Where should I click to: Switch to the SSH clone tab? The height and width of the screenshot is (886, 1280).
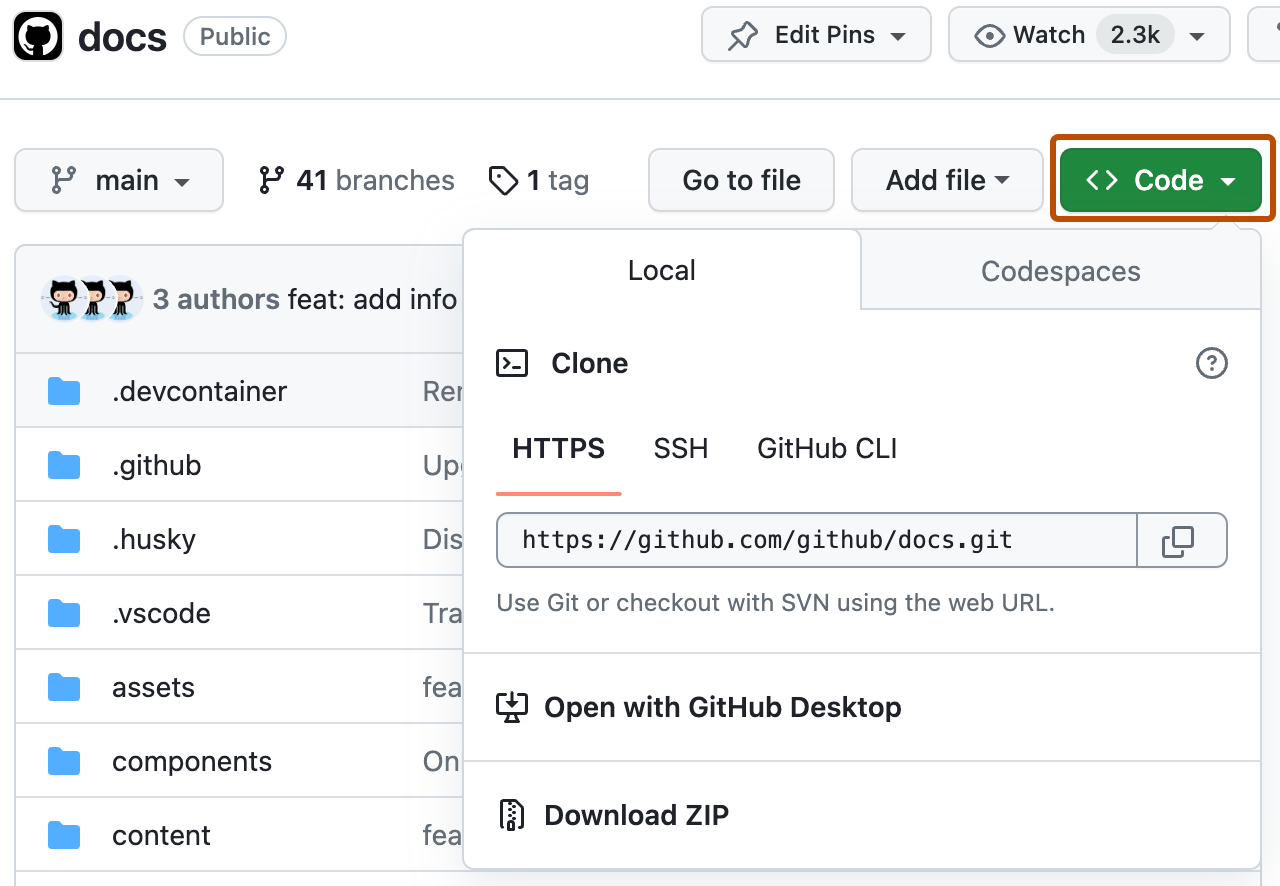click(x=681, y=448)
